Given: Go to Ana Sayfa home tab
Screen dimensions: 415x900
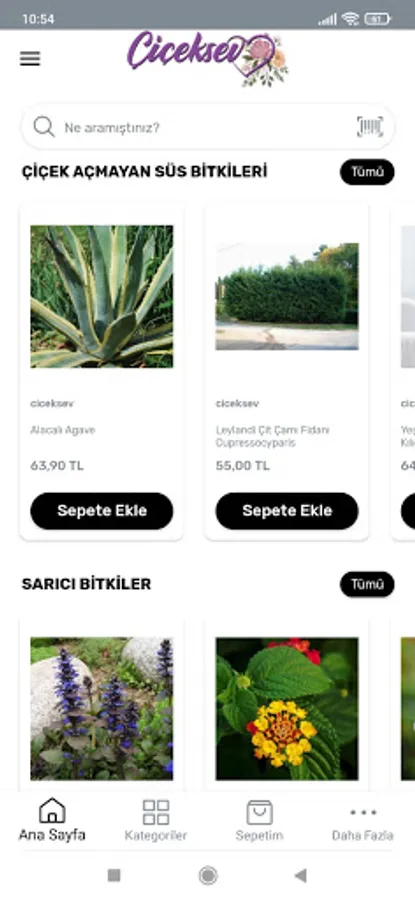Looking at the screenshot, I should [52, 820].
